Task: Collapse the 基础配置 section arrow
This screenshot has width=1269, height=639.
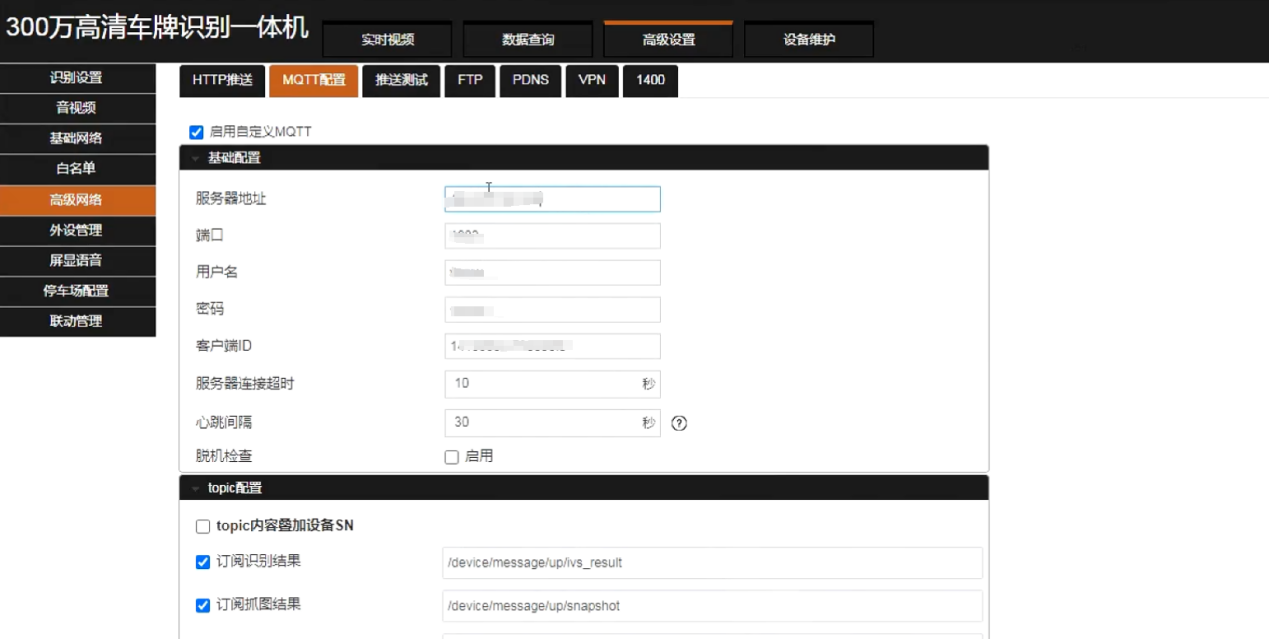Action: 195,158
